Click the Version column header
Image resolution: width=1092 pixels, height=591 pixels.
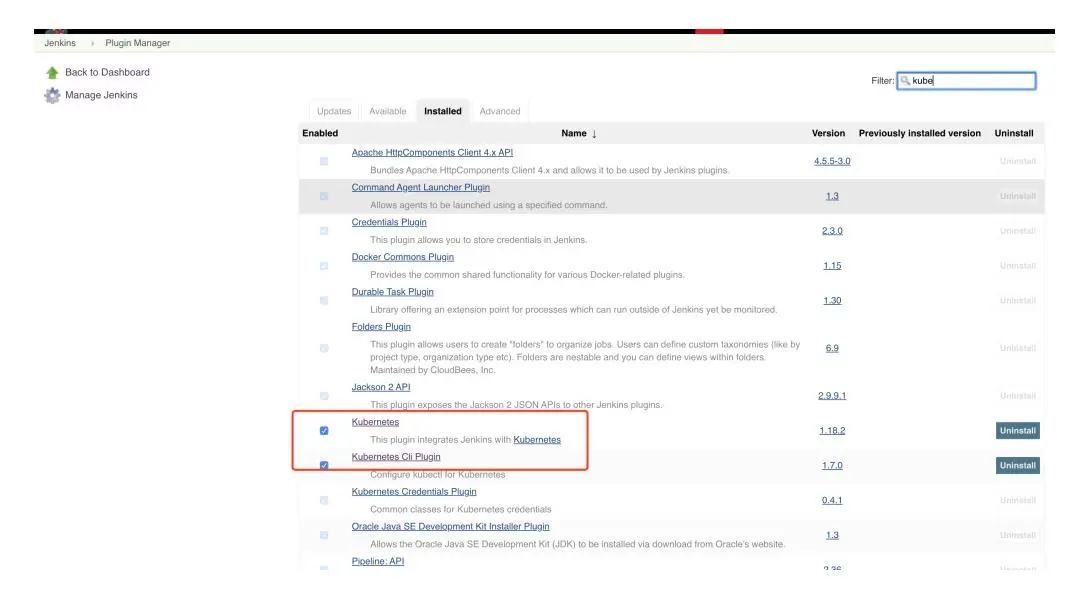[828, 134]
